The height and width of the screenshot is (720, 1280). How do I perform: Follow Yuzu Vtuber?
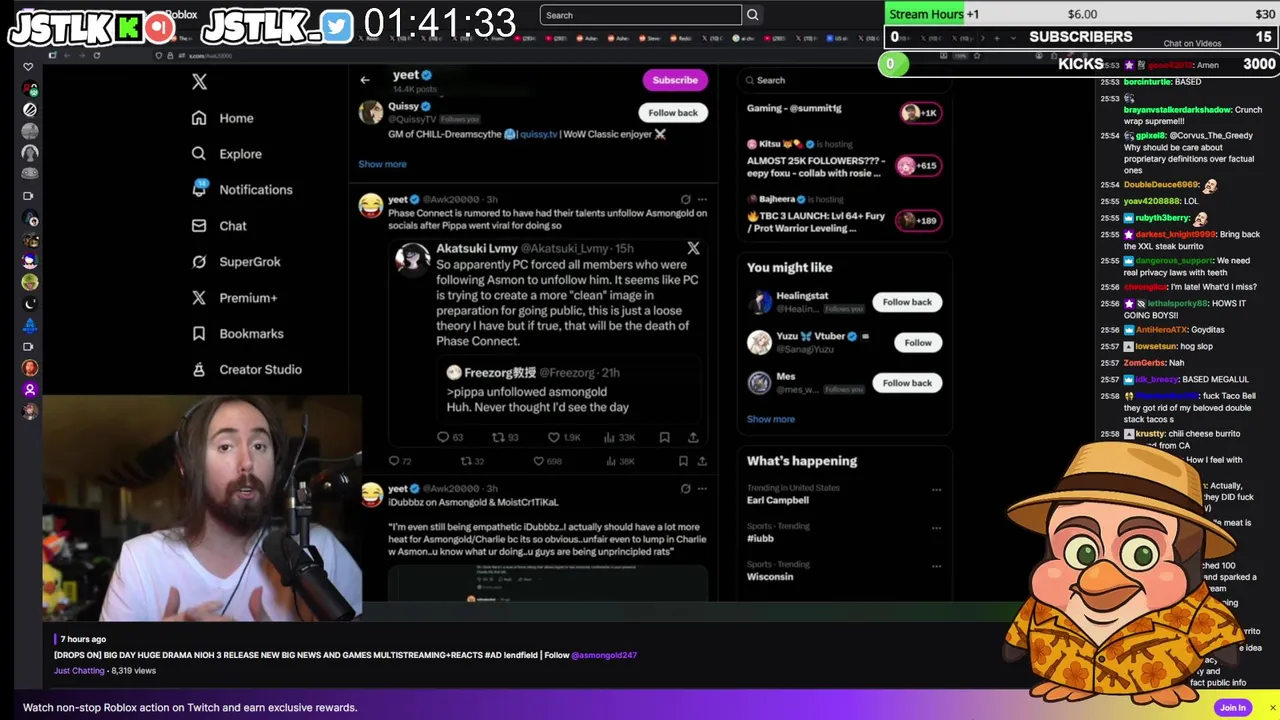point(918,343)
